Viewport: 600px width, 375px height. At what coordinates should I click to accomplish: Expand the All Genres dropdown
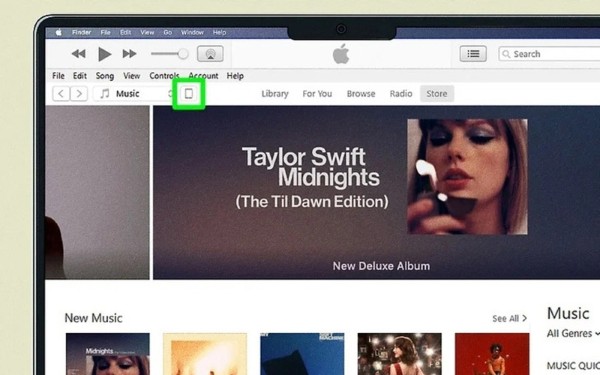573,334
